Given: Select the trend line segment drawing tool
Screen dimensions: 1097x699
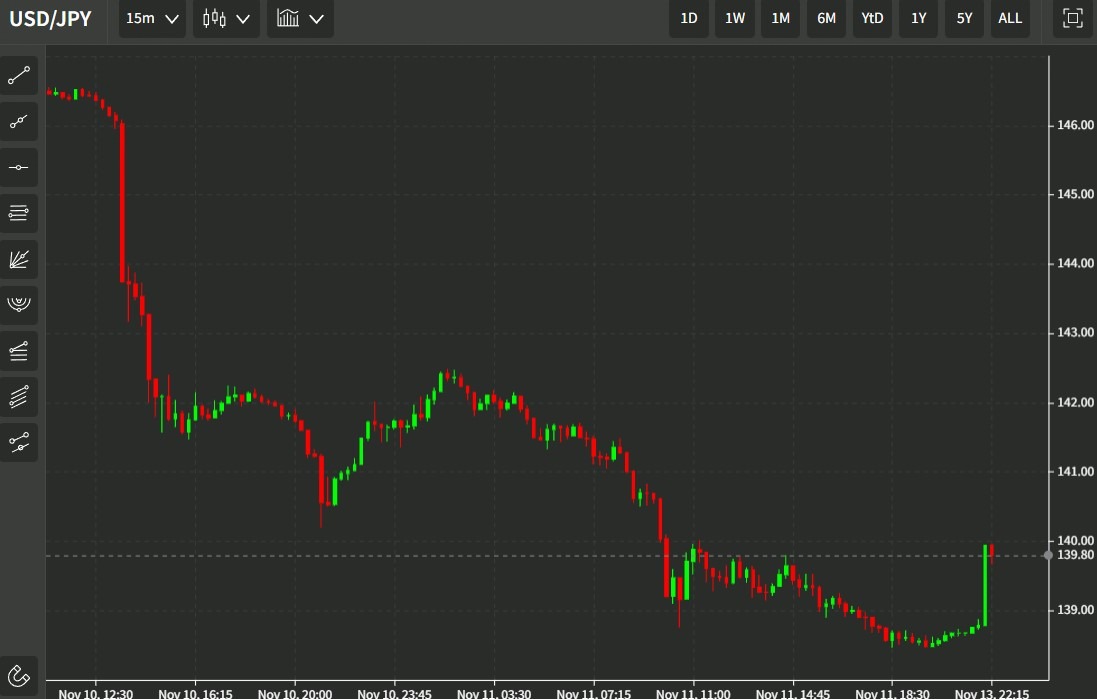Looking at the screenshot, I should [x=19, y=76].
